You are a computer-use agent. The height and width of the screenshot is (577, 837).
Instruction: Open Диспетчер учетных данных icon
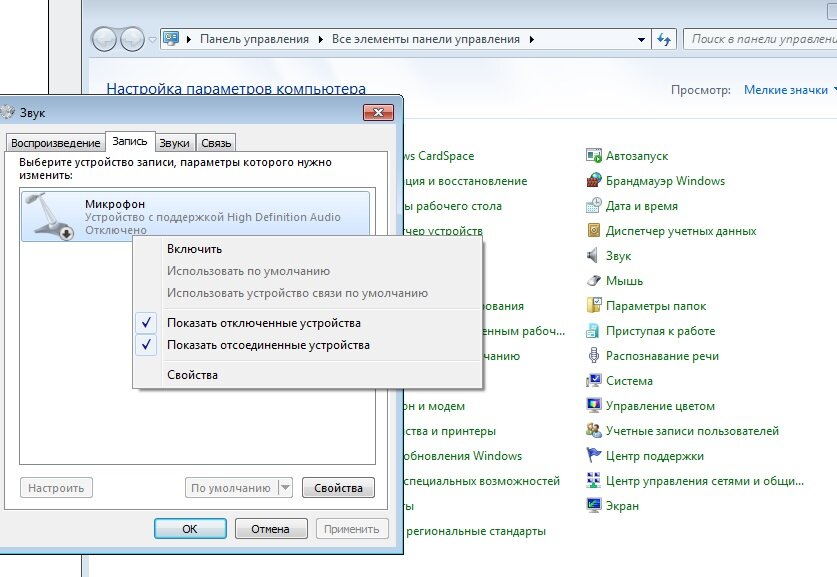594,231
